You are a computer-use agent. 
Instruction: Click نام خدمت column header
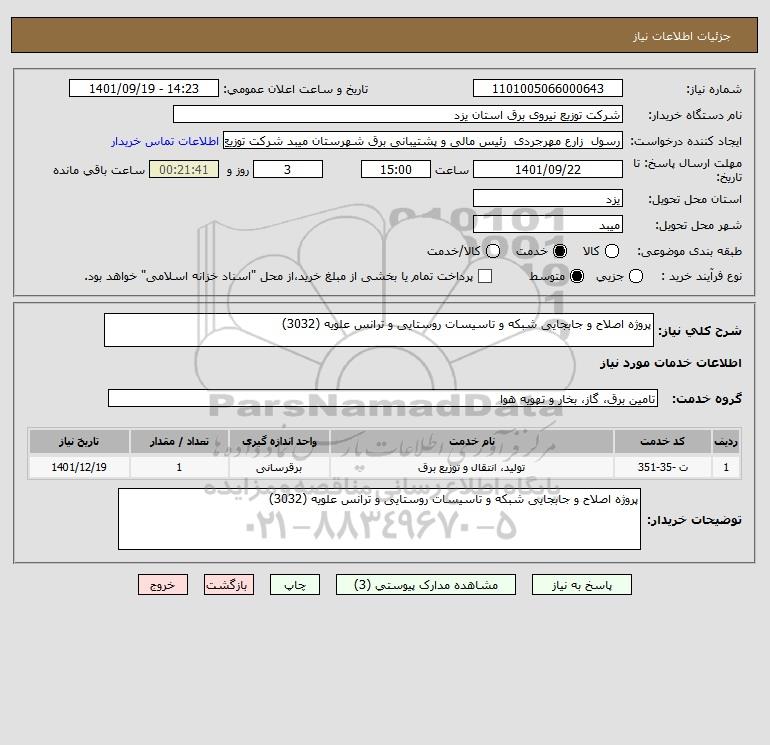[x=471, y=441]
